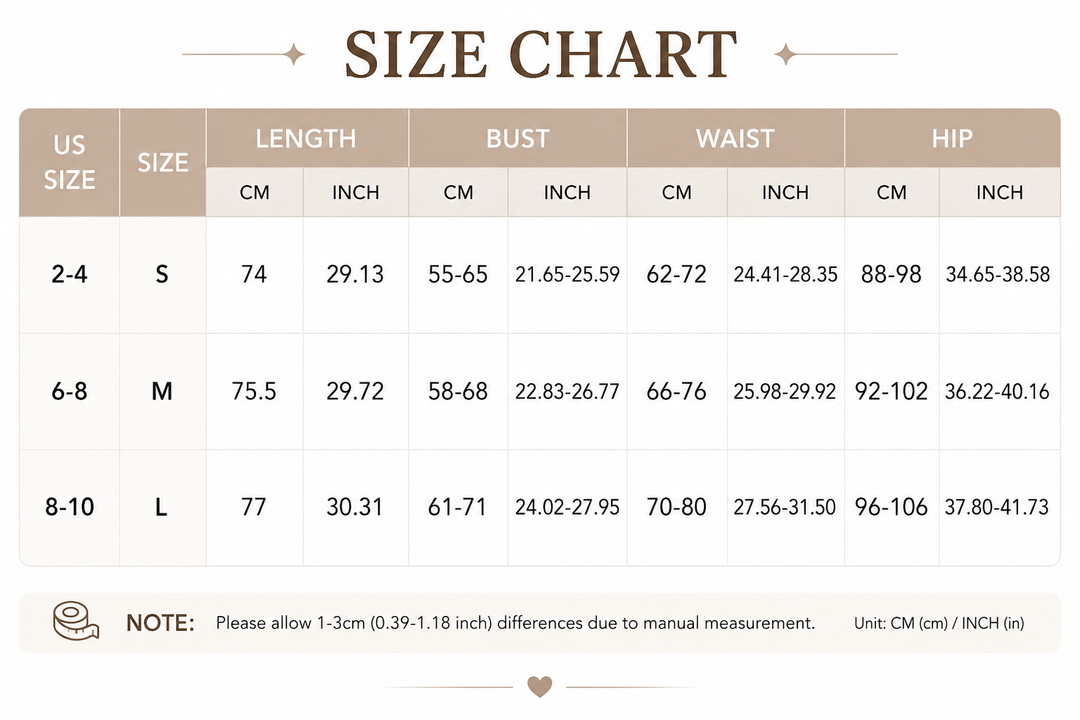Click the Unit: CM / INCH text
Screen dimensions: 1080x720
[939, 623]
